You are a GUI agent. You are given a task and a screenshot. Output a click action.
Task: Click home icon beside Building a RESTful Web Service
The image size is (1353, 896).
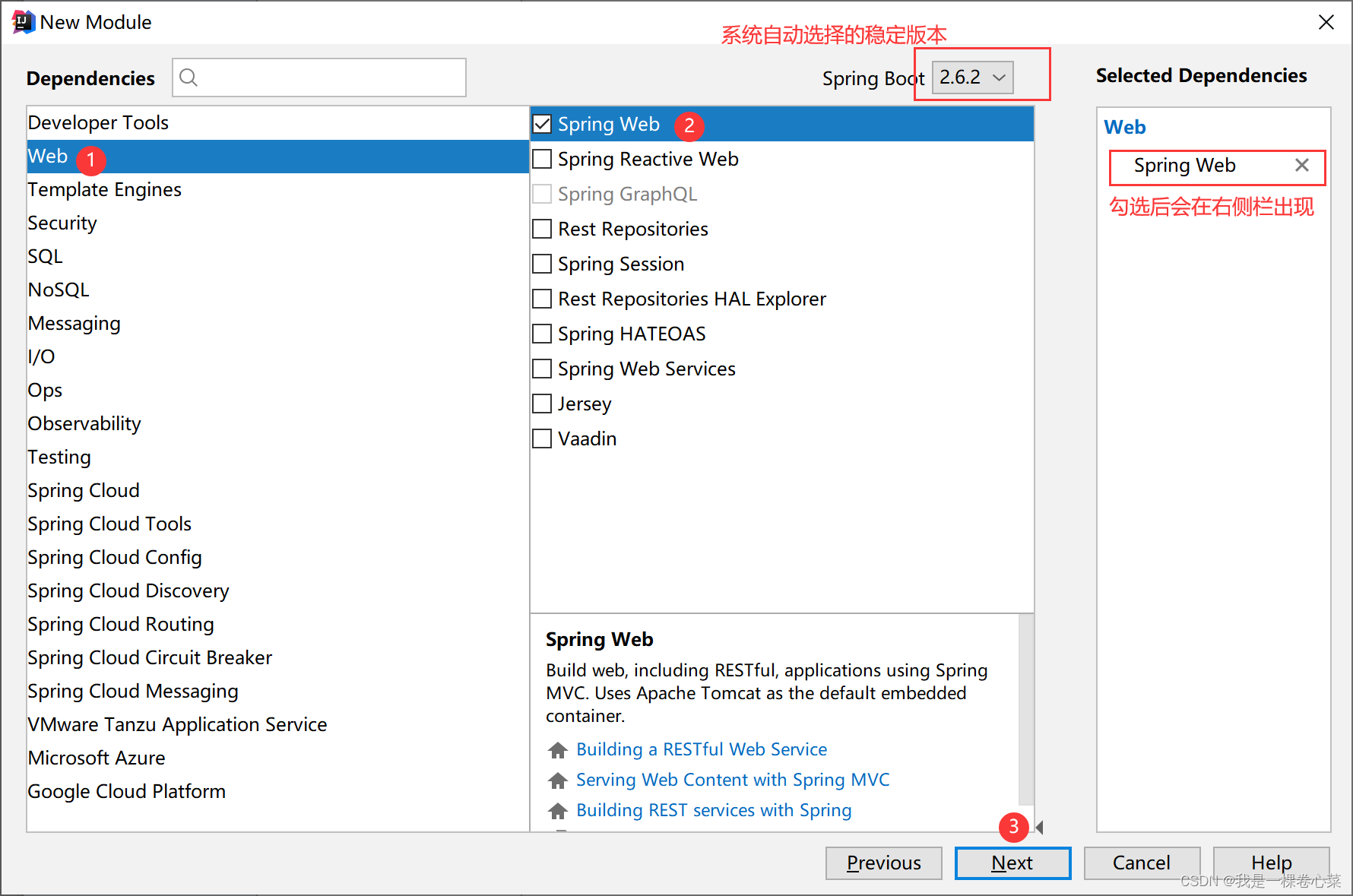[x=558, y=750]
